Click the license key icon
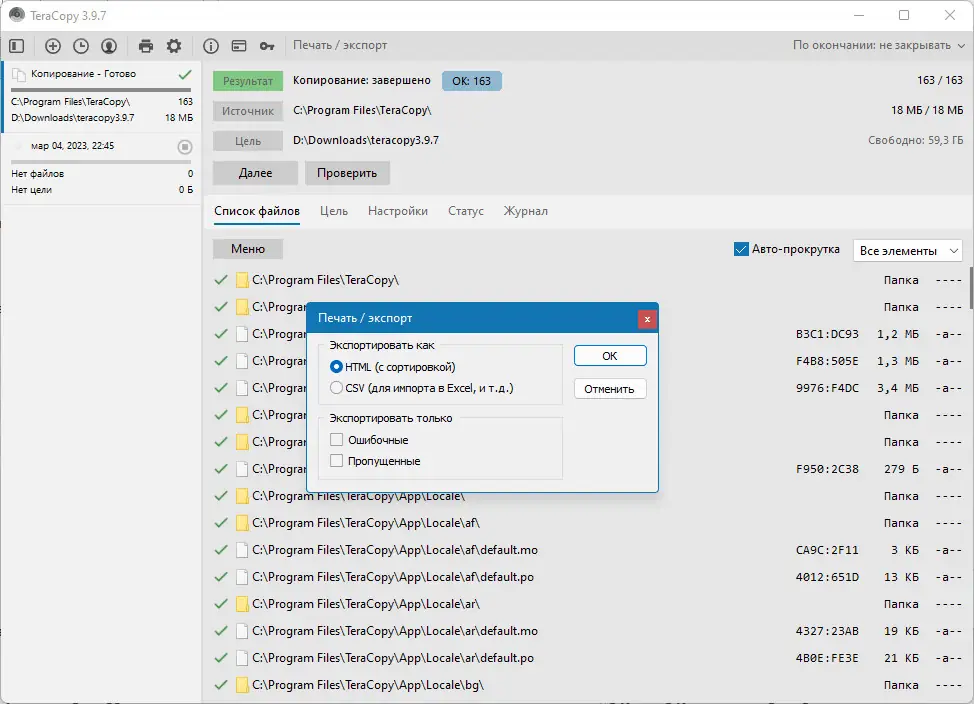Screen dimensions: 974x704 [267, 45]
